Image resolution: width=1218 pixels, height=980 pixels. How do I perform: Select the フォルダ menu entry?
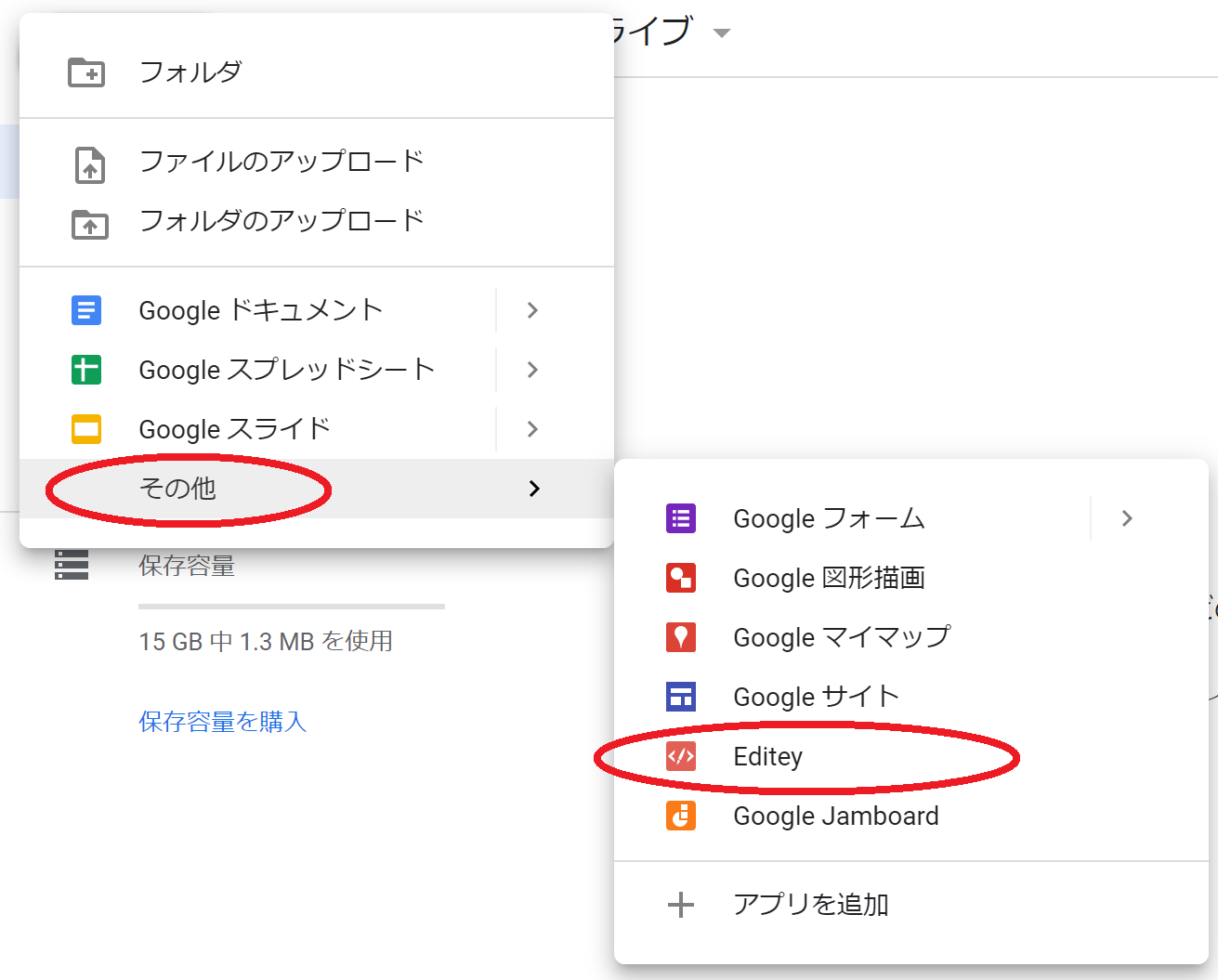[x=317, y=72]
